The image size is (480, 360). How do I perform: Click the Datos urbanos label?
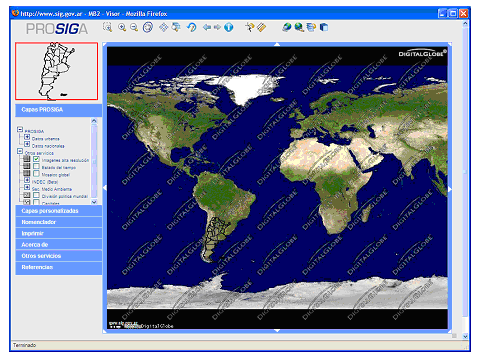[x=46, y=139]
